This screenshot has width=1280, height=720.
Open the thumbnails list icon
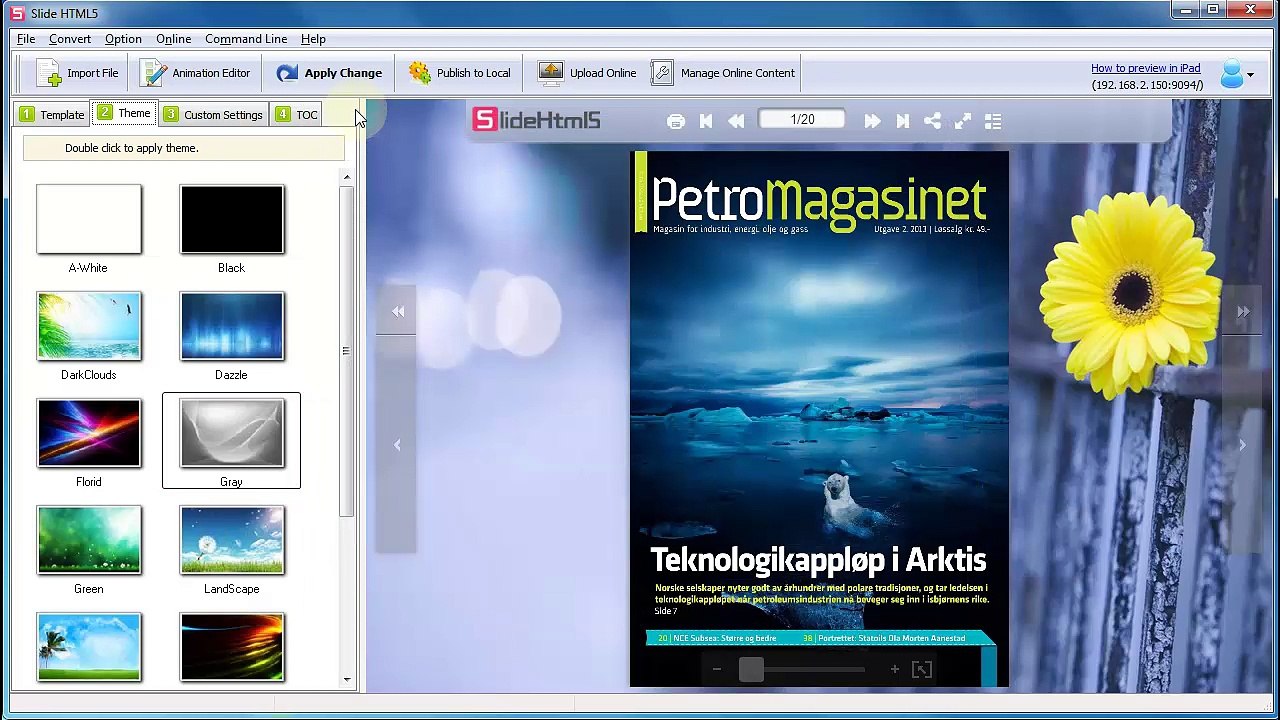(x=993, y=121)
